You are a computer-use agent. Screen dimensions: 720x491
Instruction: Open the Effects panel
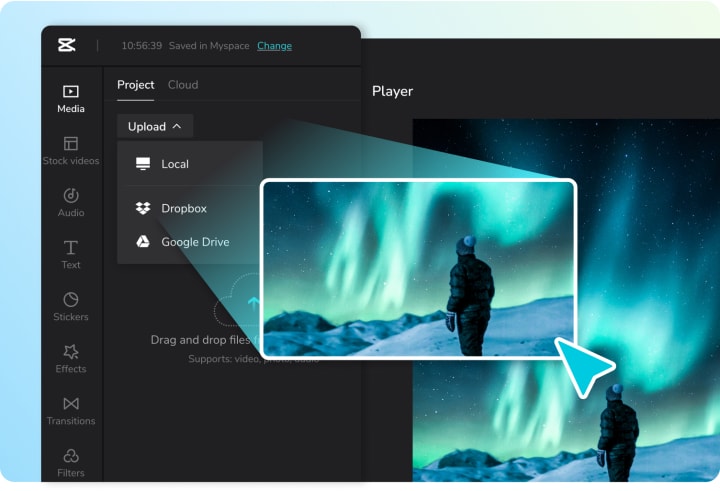coord(71,358)
